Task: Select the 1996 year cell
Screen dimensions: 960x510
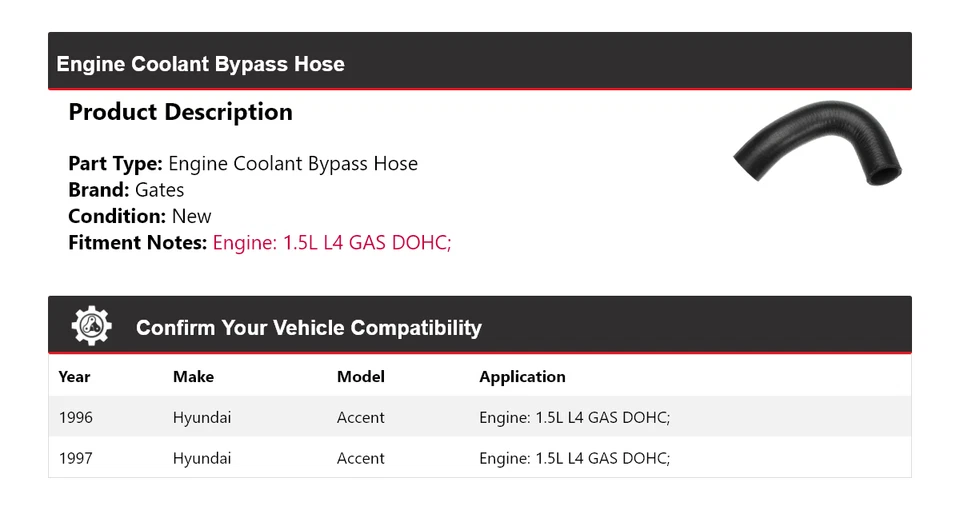Action: (x=75, y=418)
